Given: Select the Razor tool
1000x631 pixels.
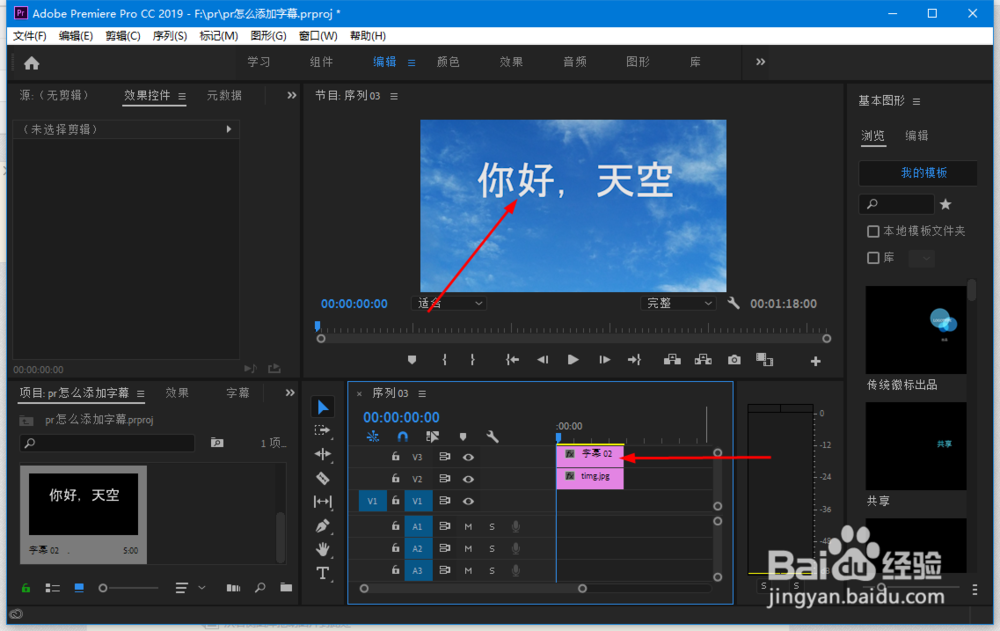Looking at the screenshot, I should coord(322,479).
